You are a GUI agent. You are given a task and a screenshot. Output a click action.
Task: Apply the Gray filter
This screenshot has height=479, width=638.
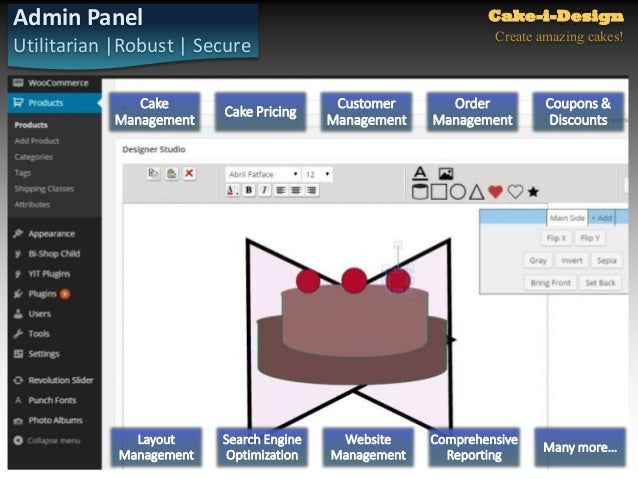538,260
